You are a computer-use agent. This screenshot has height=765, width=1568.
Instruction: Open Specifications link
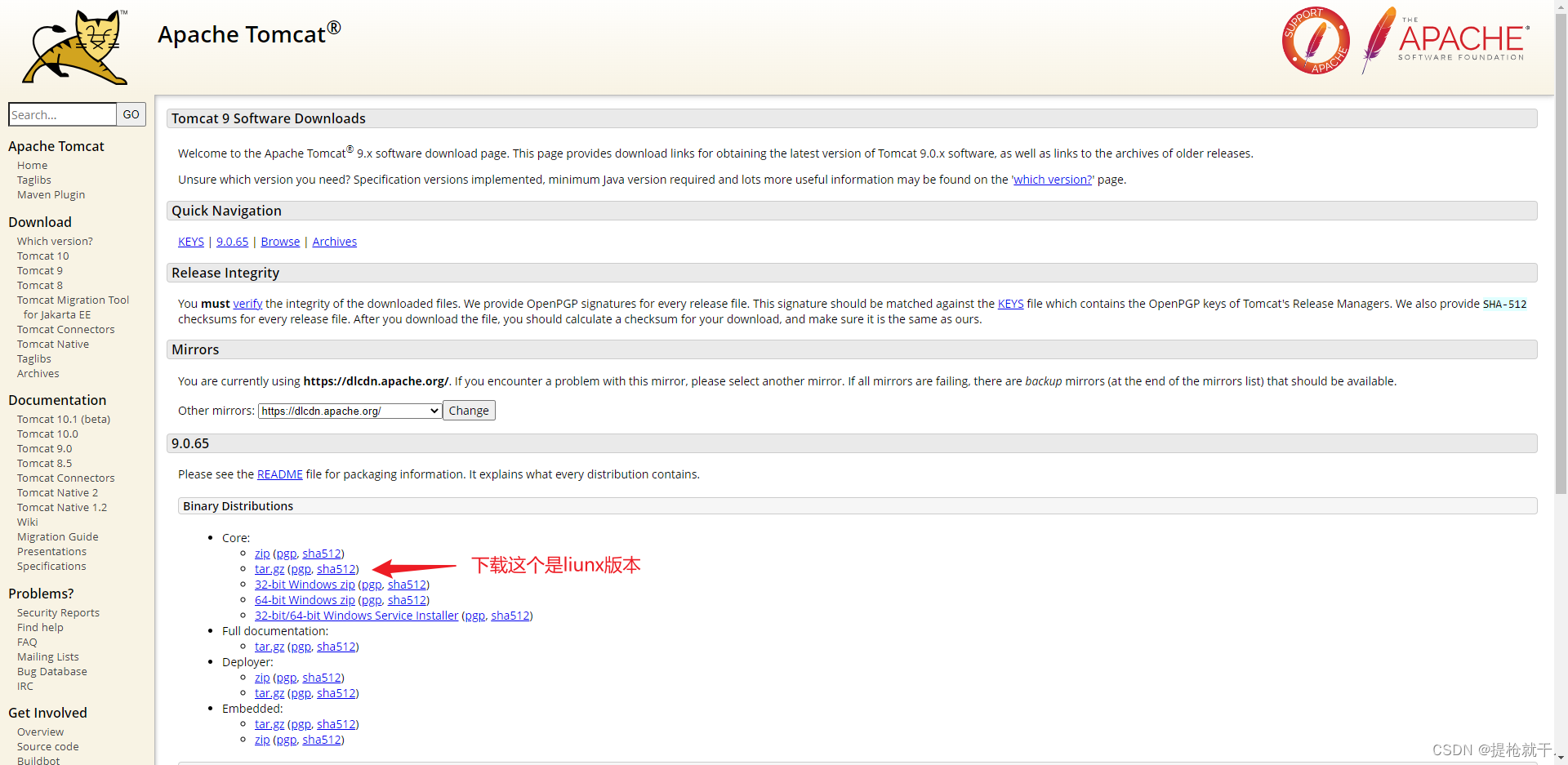(51, 567)
